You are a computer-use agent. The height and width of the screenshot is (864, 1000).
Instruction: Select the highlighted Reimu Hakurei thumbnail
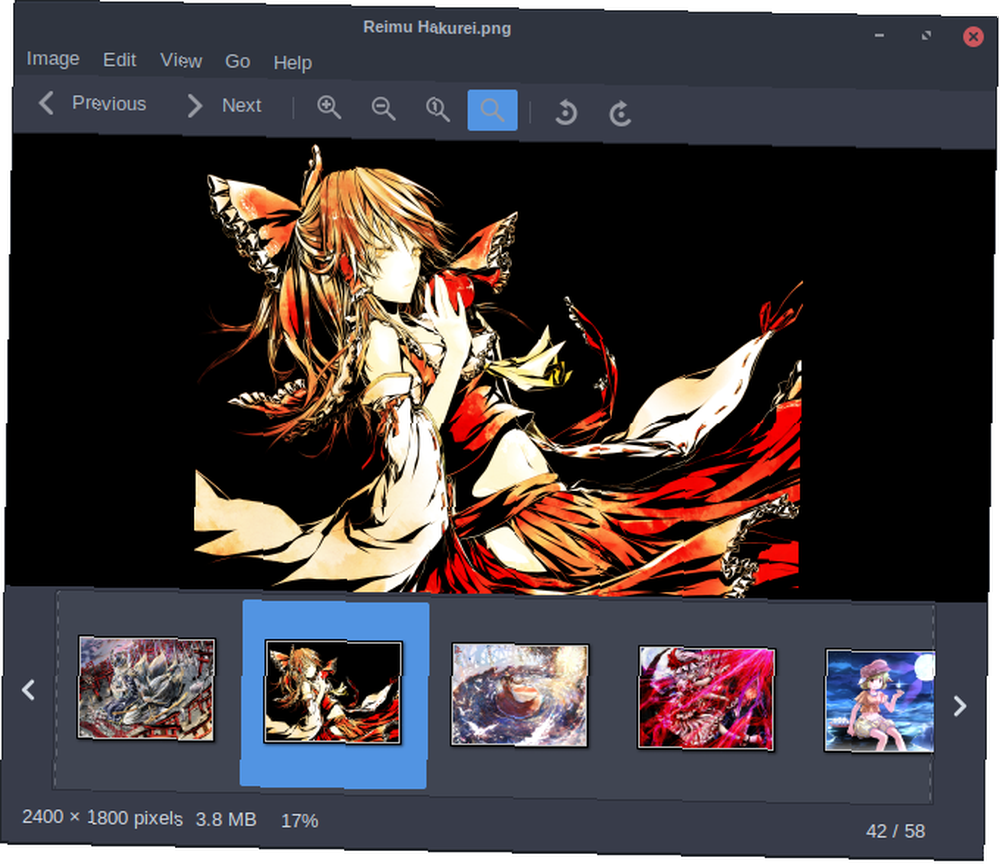[333, 692]
